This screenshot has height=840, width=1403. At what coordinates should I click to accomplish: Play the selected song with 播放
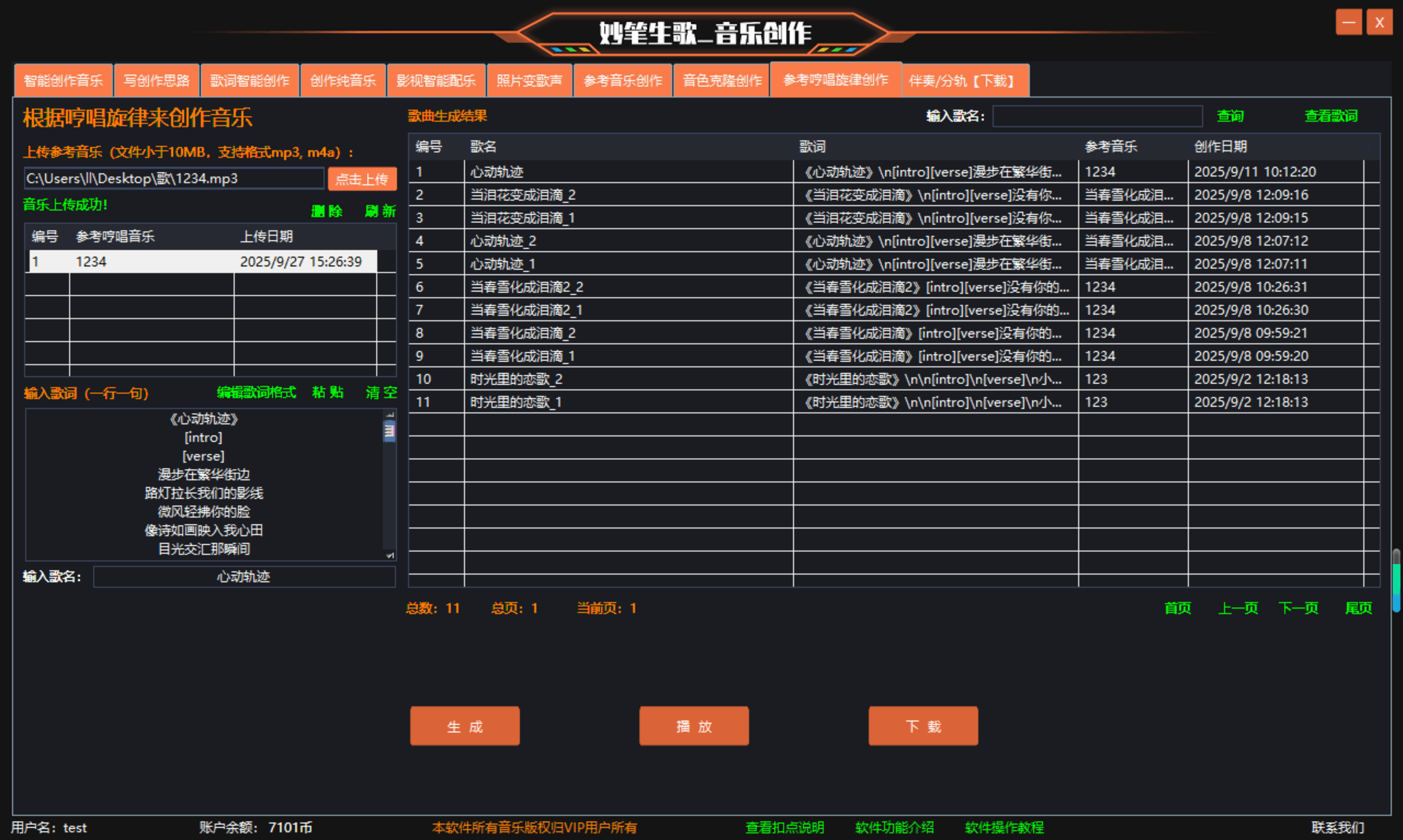point(694,726)
